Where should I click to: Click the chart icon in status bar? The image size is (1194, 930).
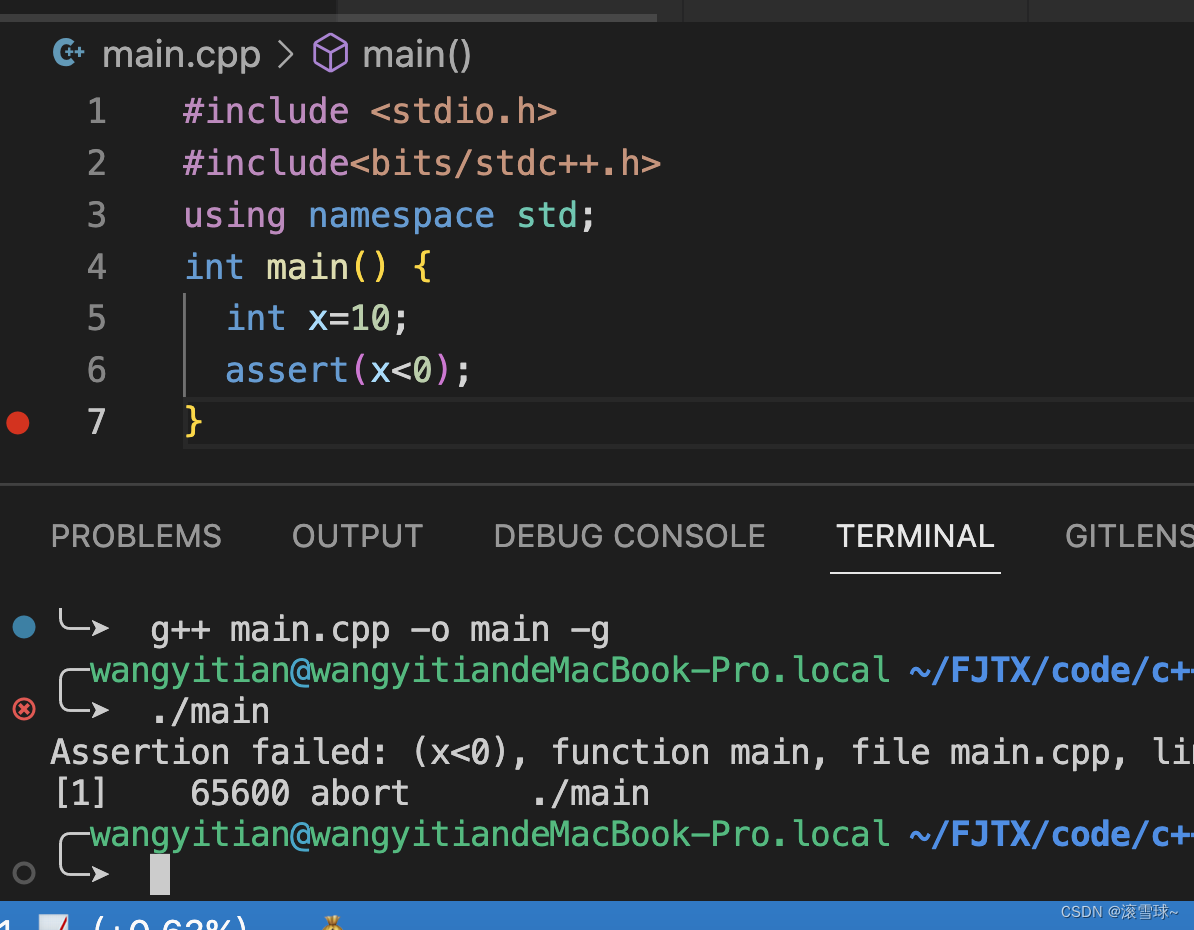(54, 922)
